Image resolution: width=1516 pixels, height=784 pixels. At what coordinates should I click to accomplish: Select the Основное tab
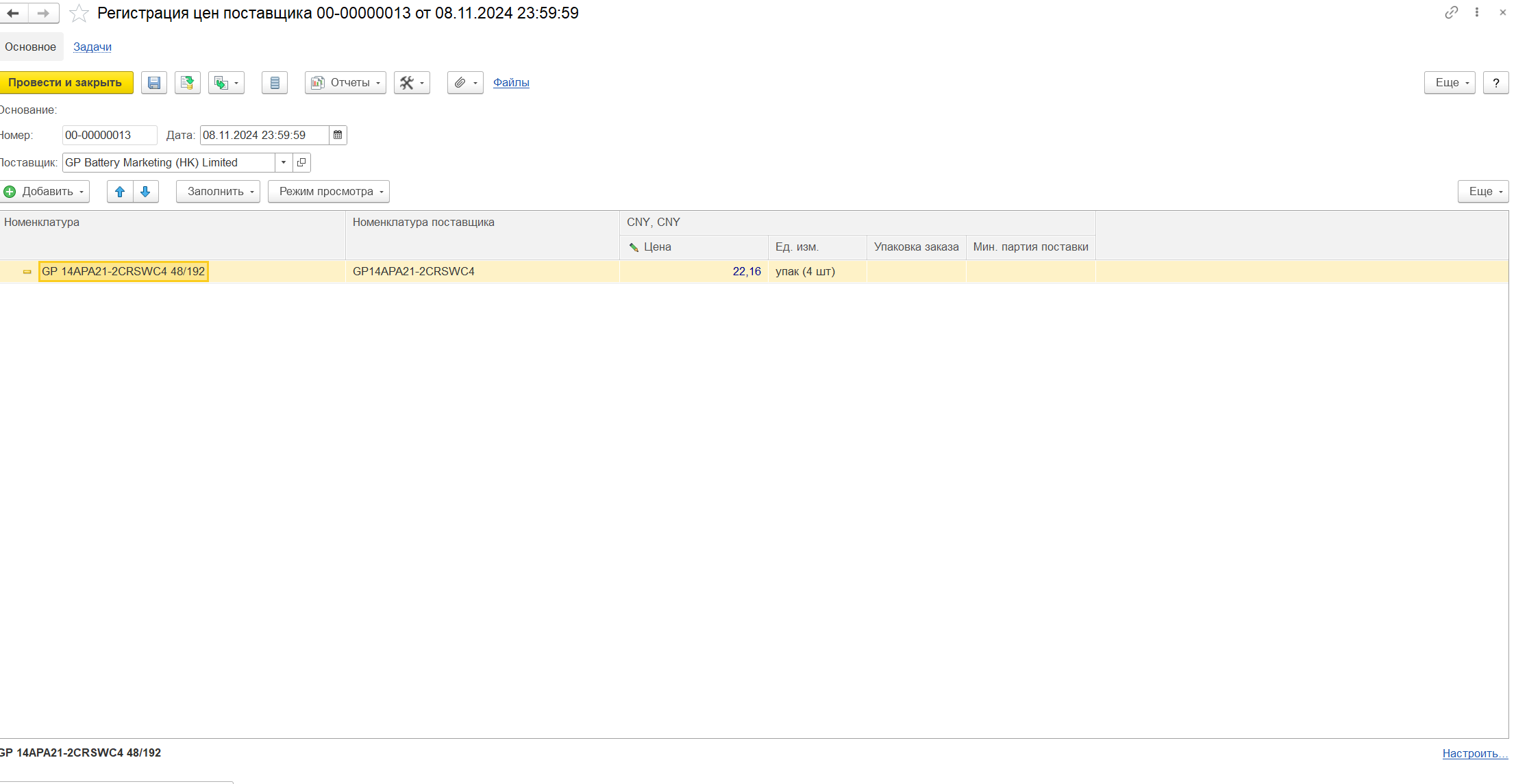(31, 47)
